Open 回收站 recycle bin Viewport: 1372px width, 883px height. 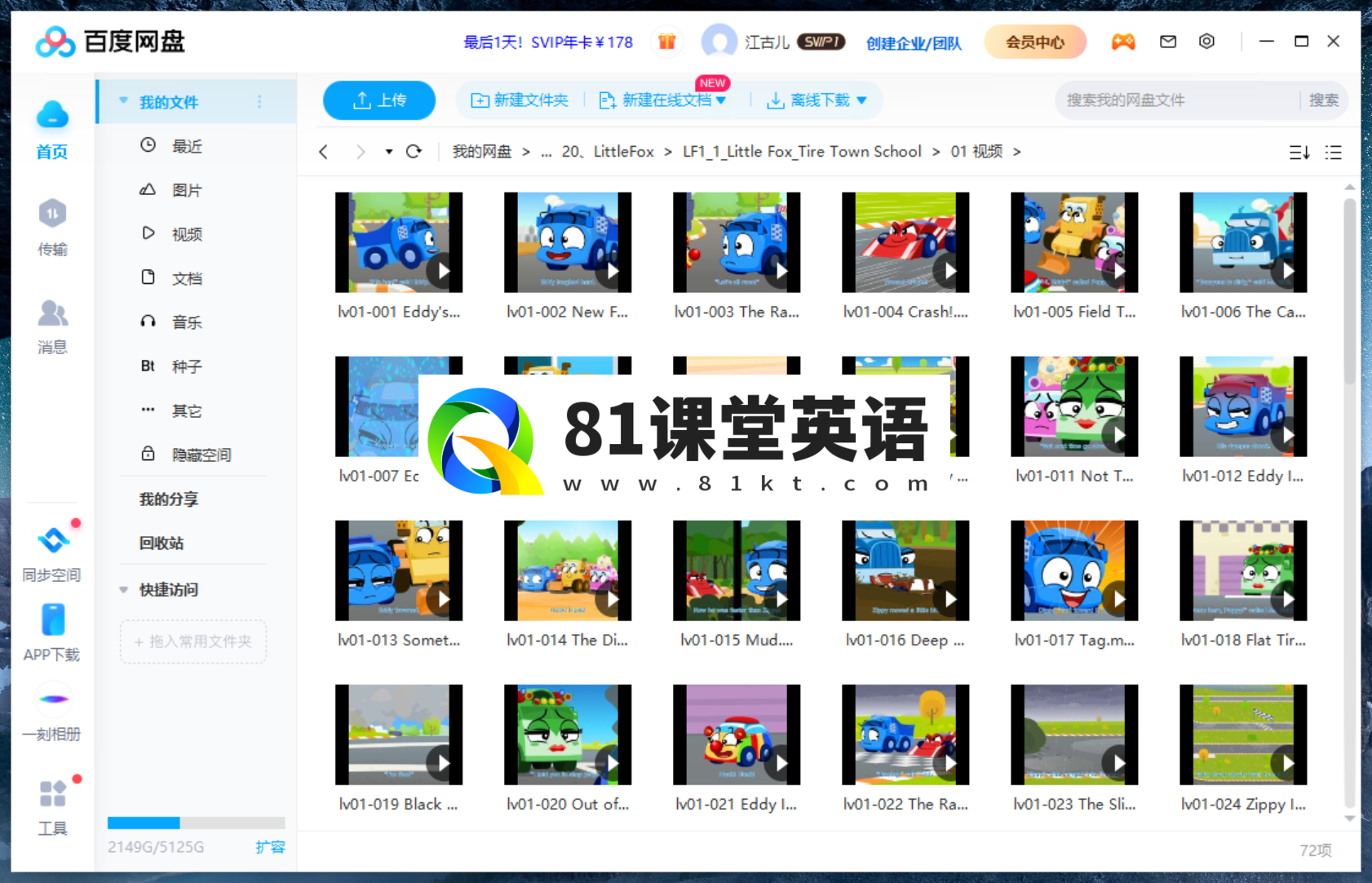pos(162,544)
